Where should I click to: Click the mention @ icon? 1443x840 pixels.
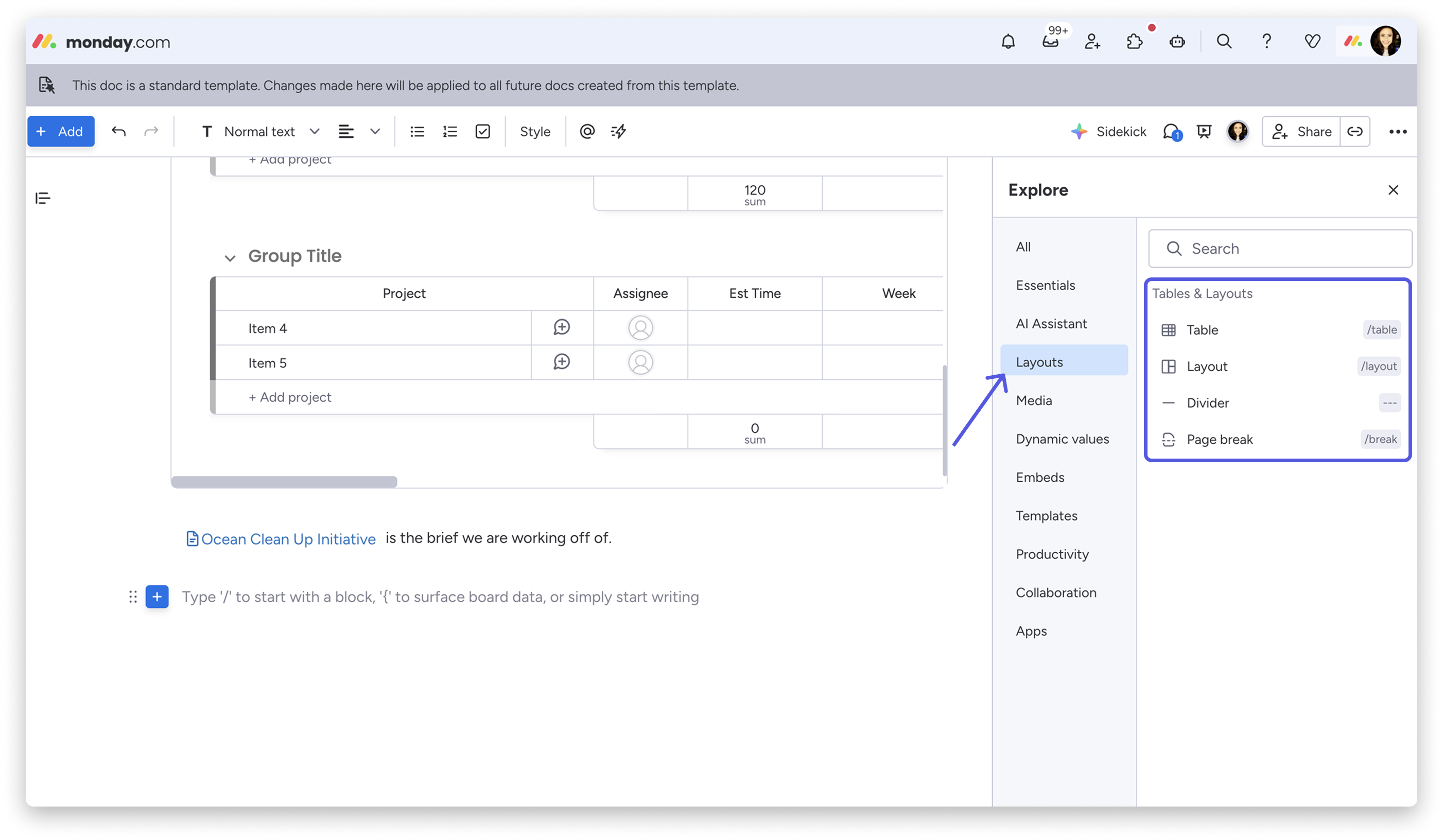587,132
